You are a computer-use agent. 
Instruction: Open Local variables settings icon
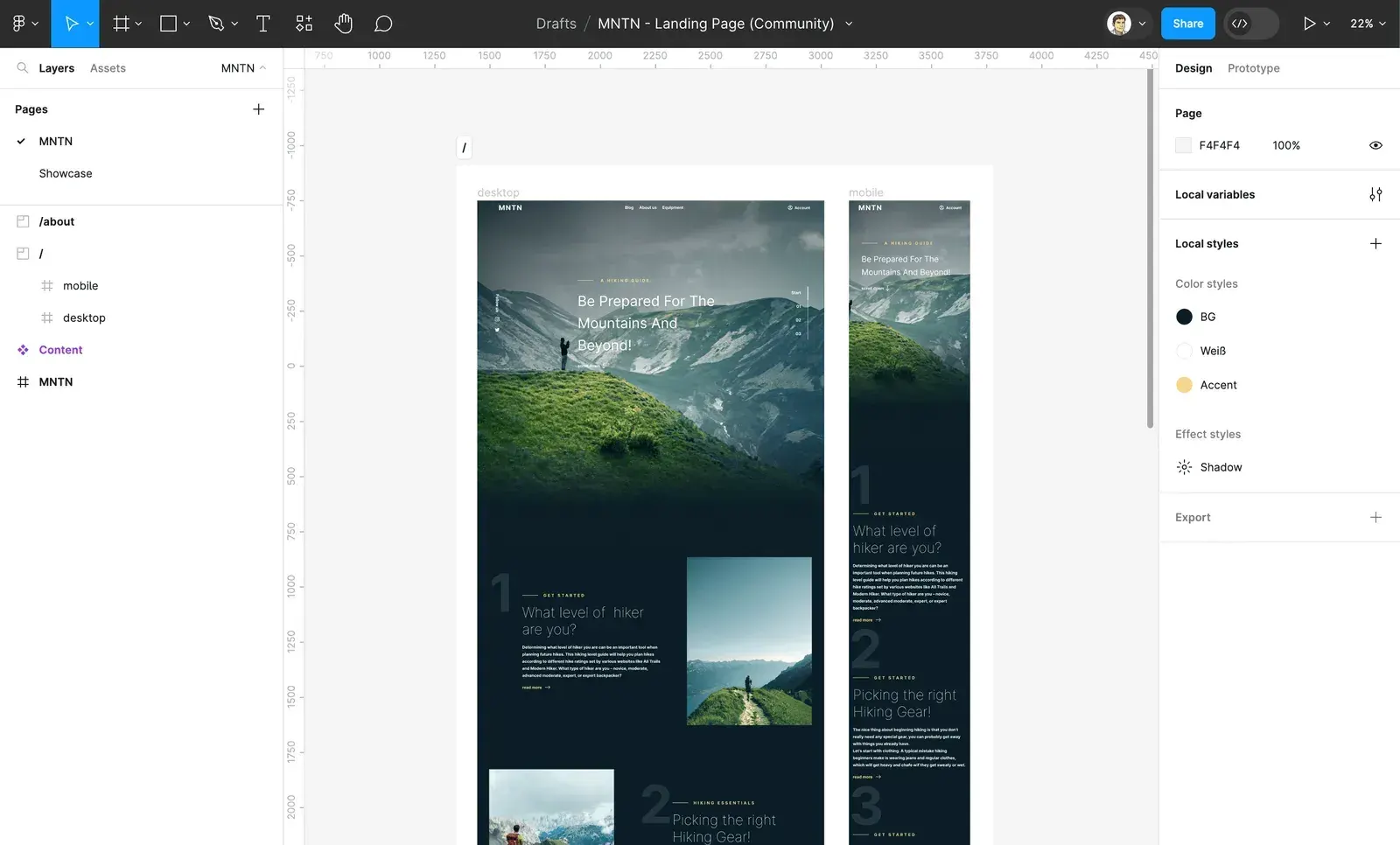[x=1375, y=194]
